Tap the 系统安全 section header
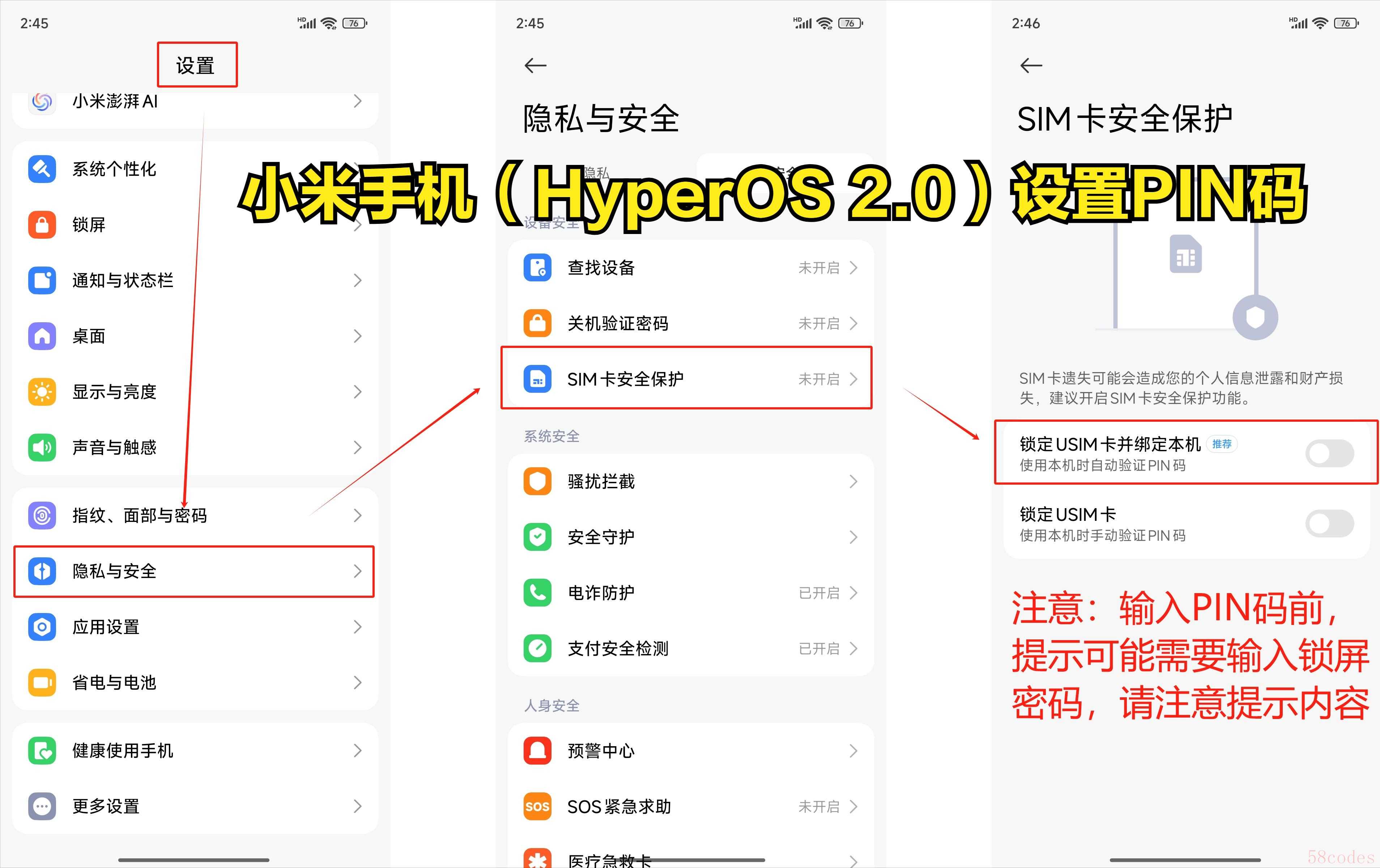The image size is (1380, 868). click(551, 436)
